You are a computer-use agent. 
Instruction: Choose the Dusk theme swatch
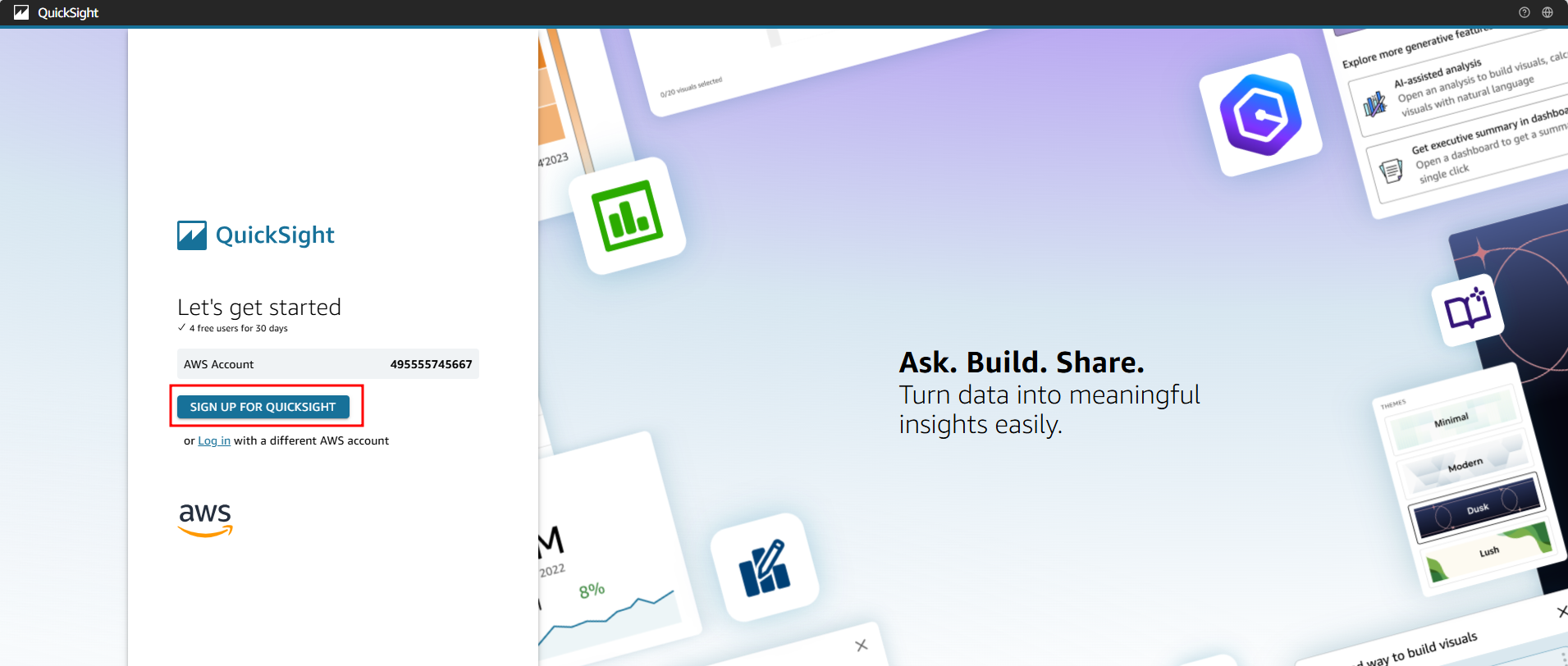1476,509
